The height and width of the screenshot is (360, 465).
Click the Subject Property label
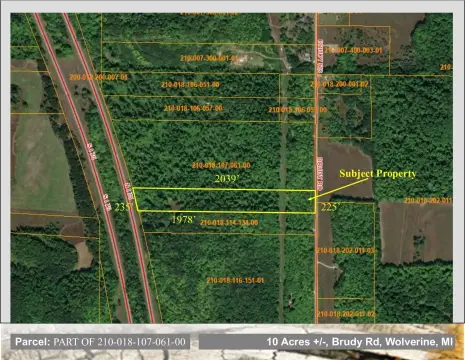(378, 174)
